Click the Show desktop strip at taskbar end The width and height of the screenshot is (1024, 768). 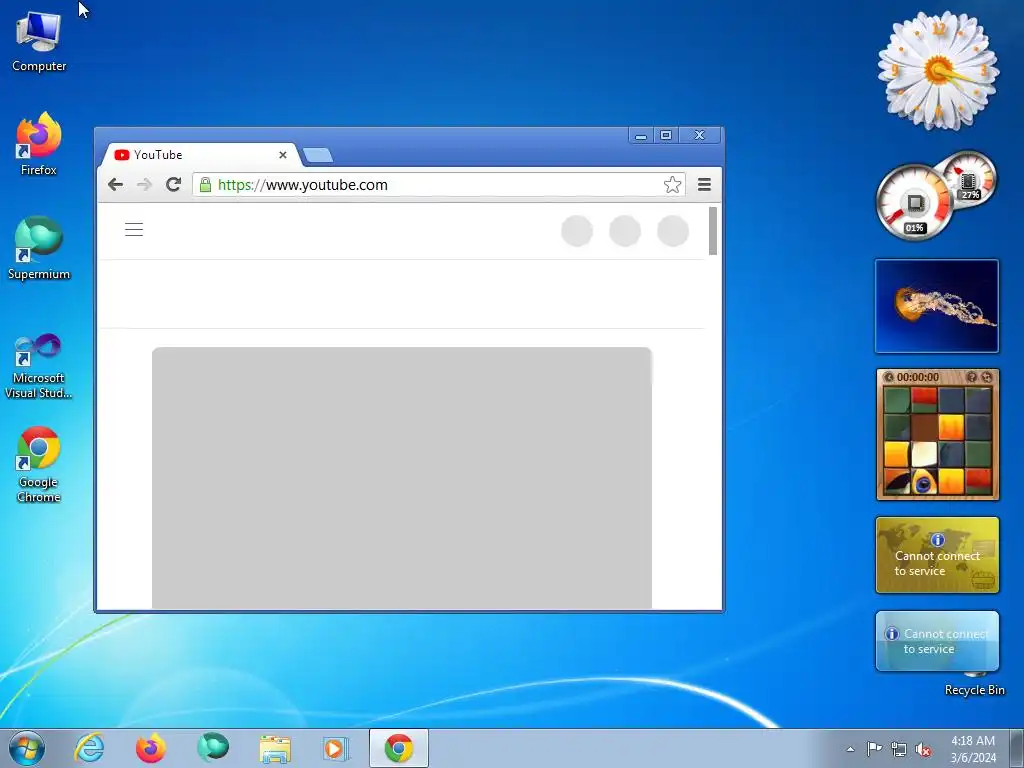pos(1016,748)
